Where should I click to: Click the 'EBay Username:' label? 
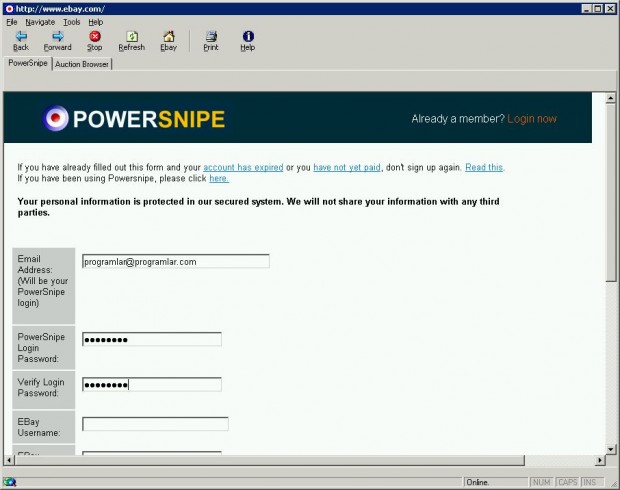39,427
